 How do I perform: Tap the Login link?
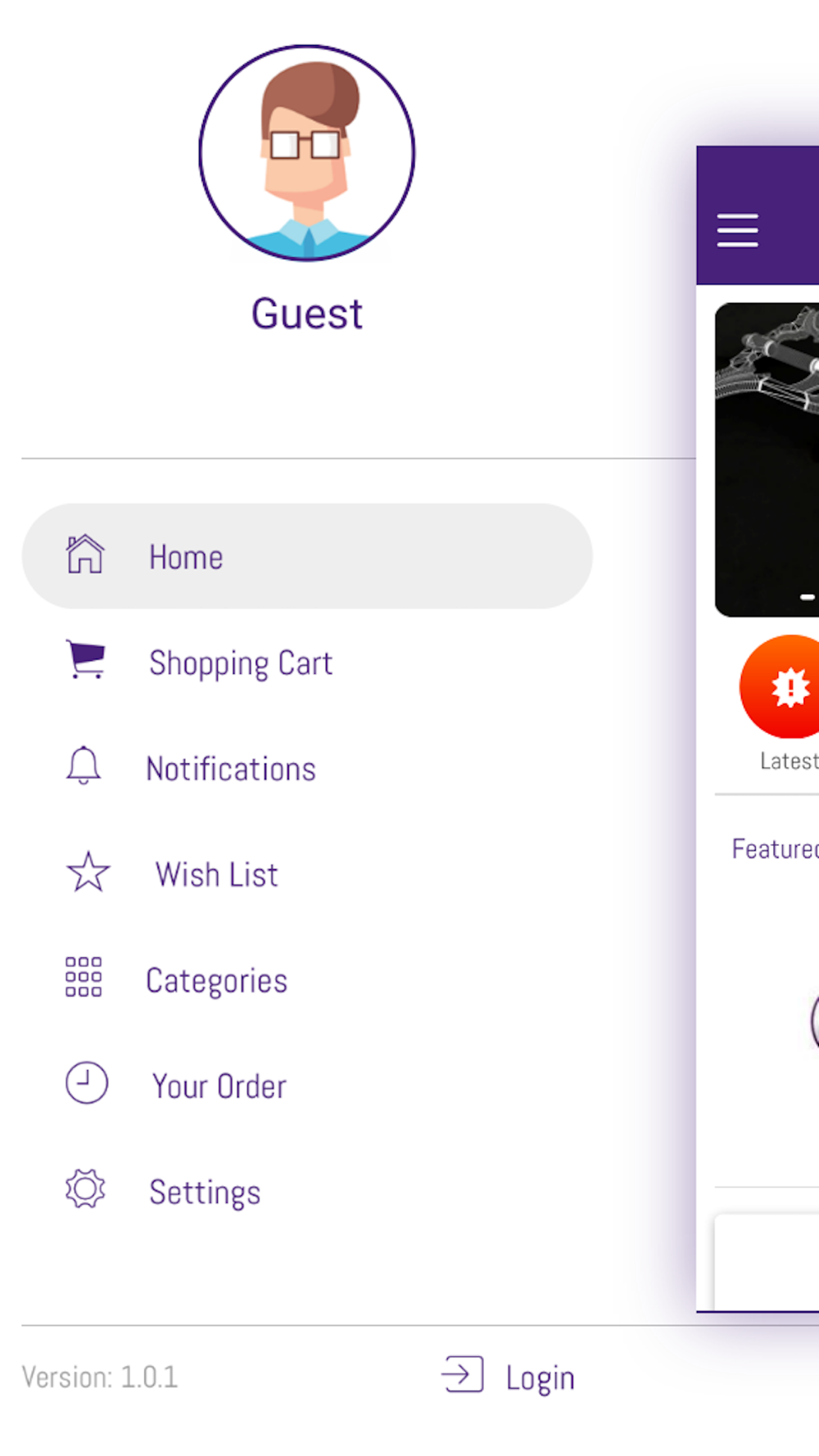[540, 1378]
